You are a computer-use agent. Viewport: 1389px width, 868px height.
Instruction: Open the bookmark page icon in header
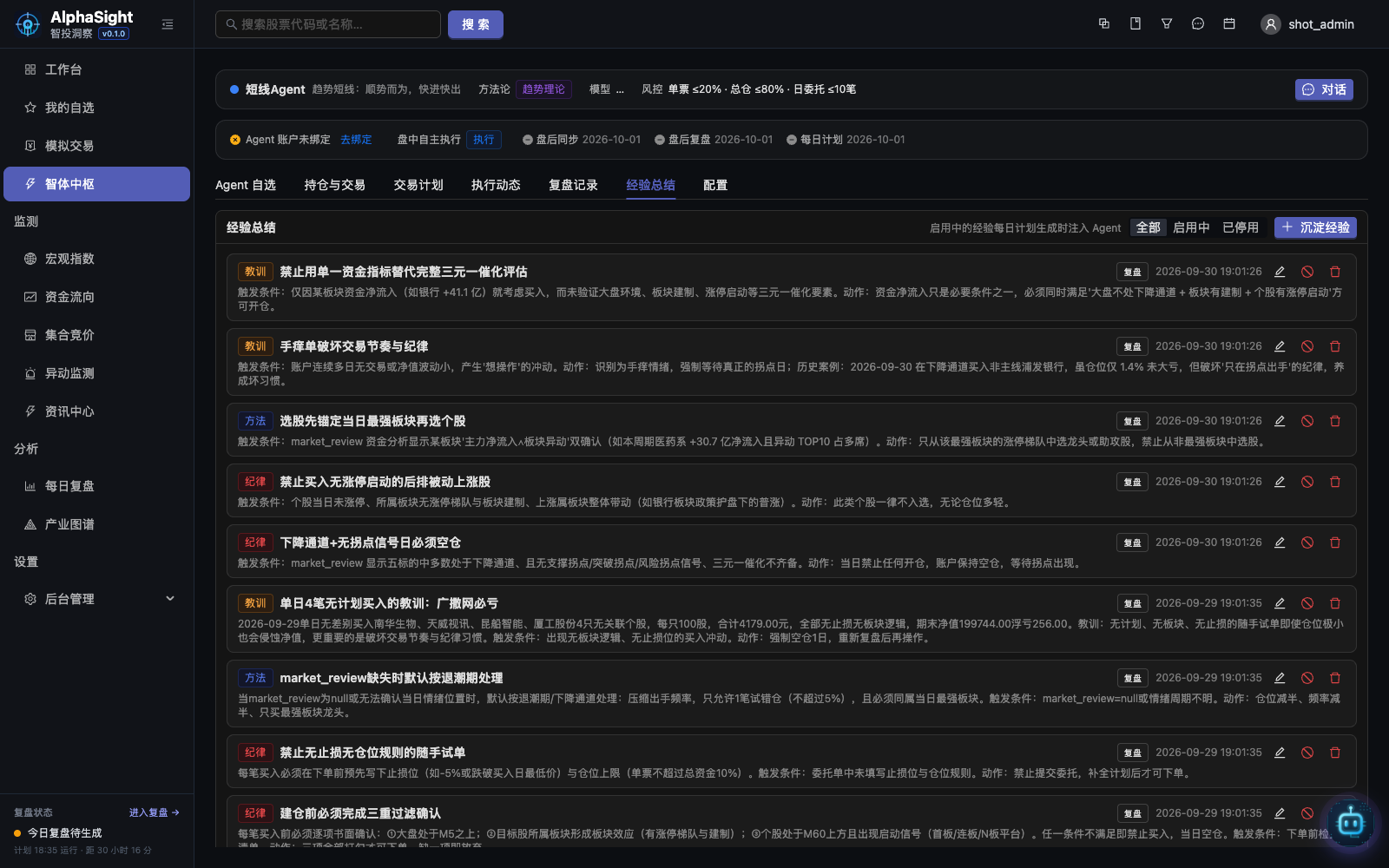tap(1136, 24)
